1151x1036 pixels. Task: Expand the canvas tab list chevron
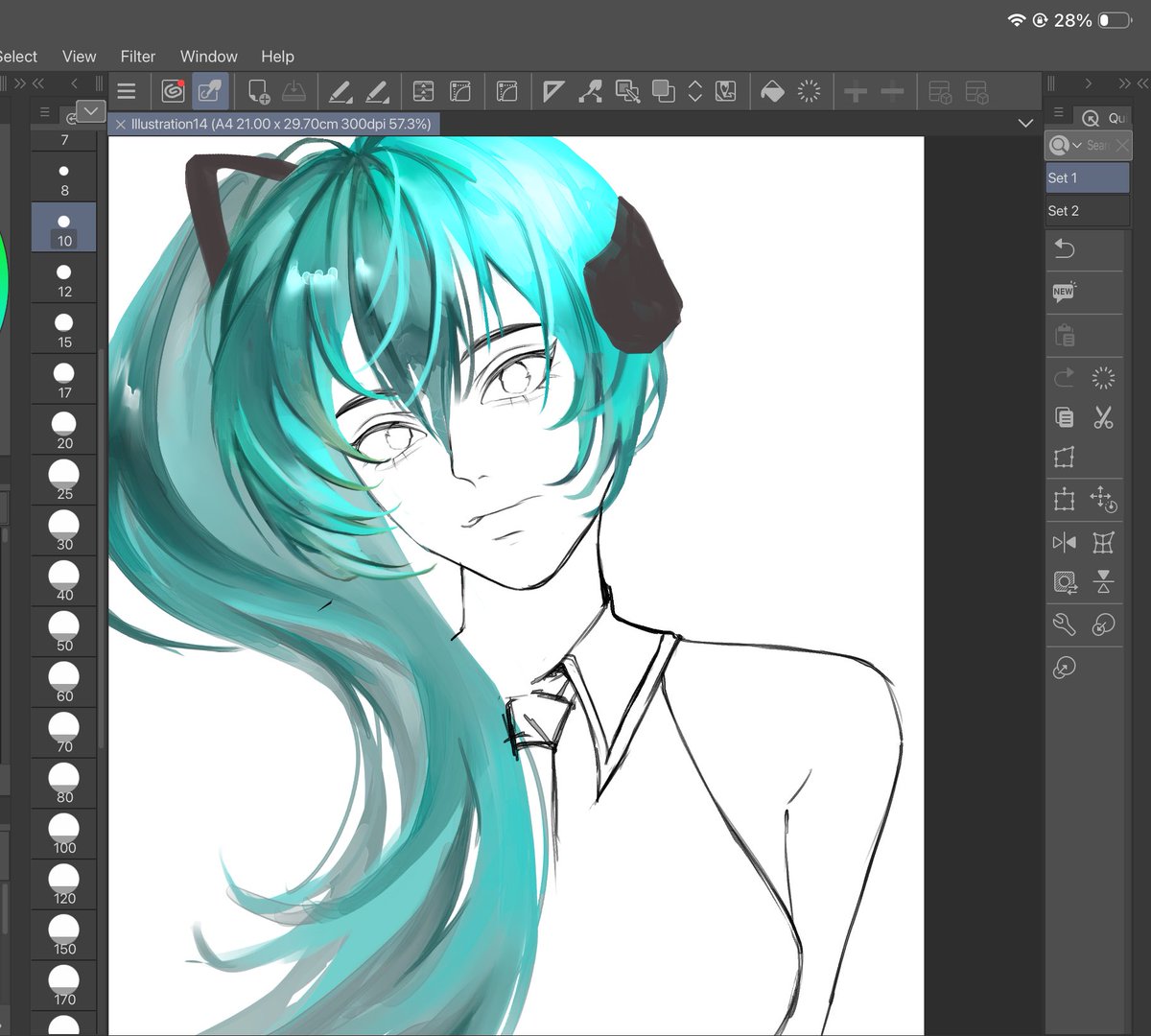coord(1025,124)
